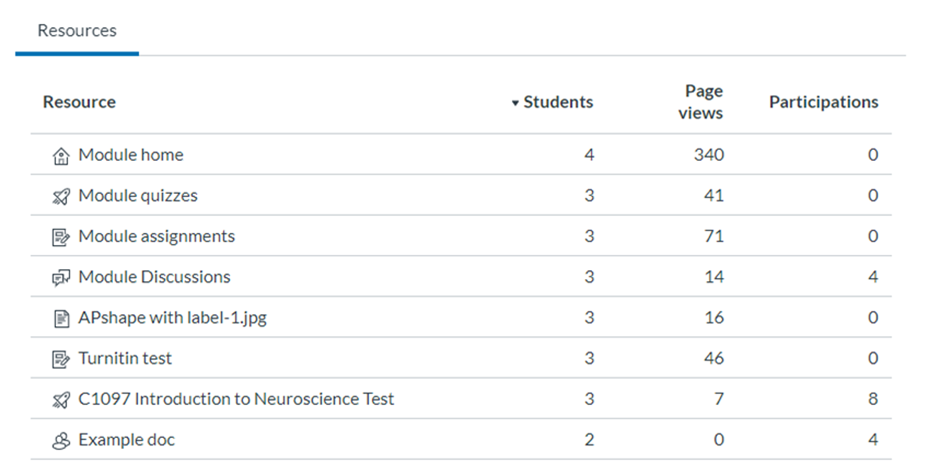
Task: Click the assignment icon beside Module assignments
Action: tap(61, 237)
